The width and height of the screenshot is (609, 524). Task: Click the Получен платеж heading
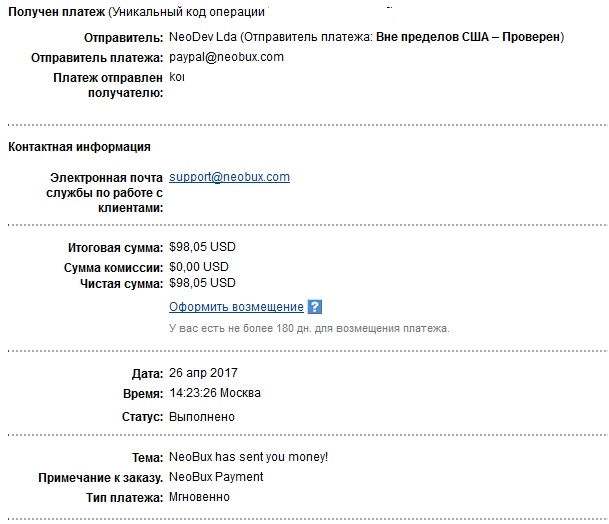pyautogui.click(x=56, y=12)
